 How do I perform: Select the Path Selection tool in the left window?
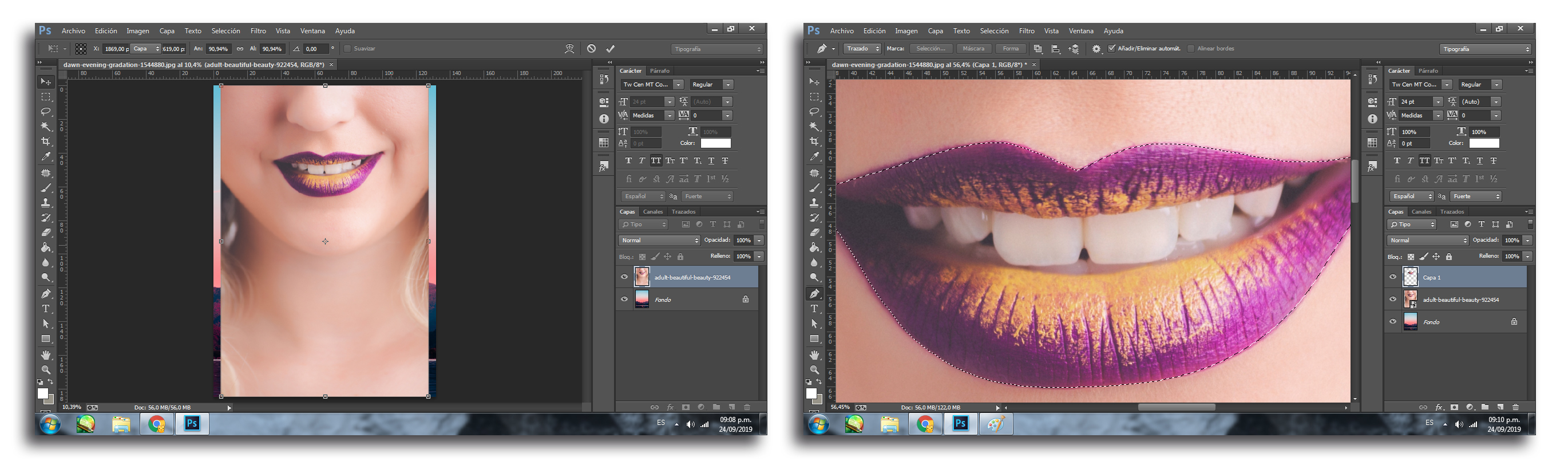point(46,324)
